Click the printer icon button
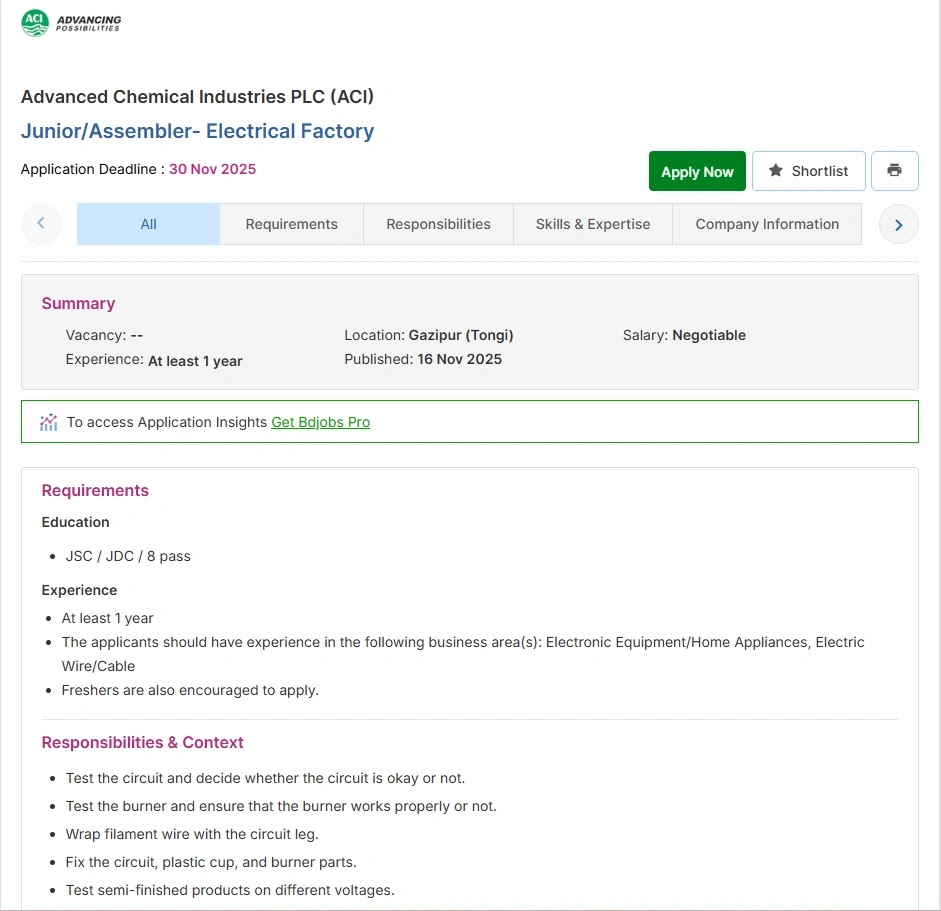This screenshot has height=911, width=941. pyautogui.click(x=894, y=171)
